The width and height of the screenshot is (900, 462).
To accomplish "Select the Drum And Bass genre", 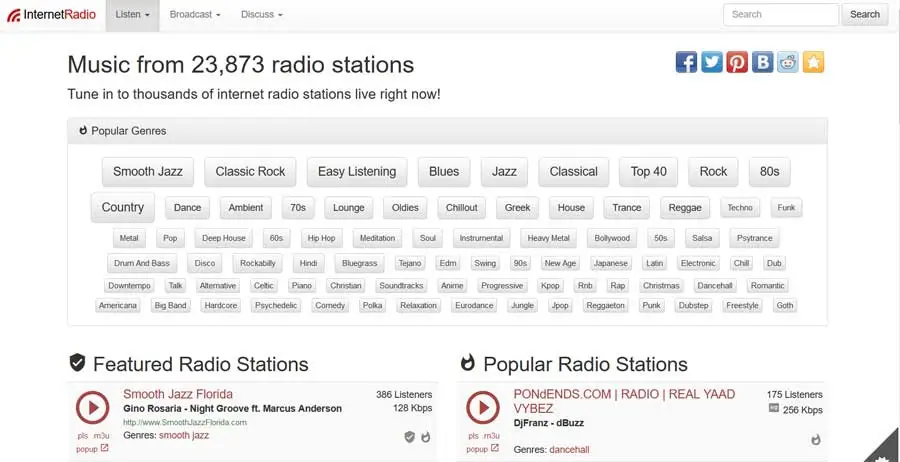I will click(x=142, y=263).
